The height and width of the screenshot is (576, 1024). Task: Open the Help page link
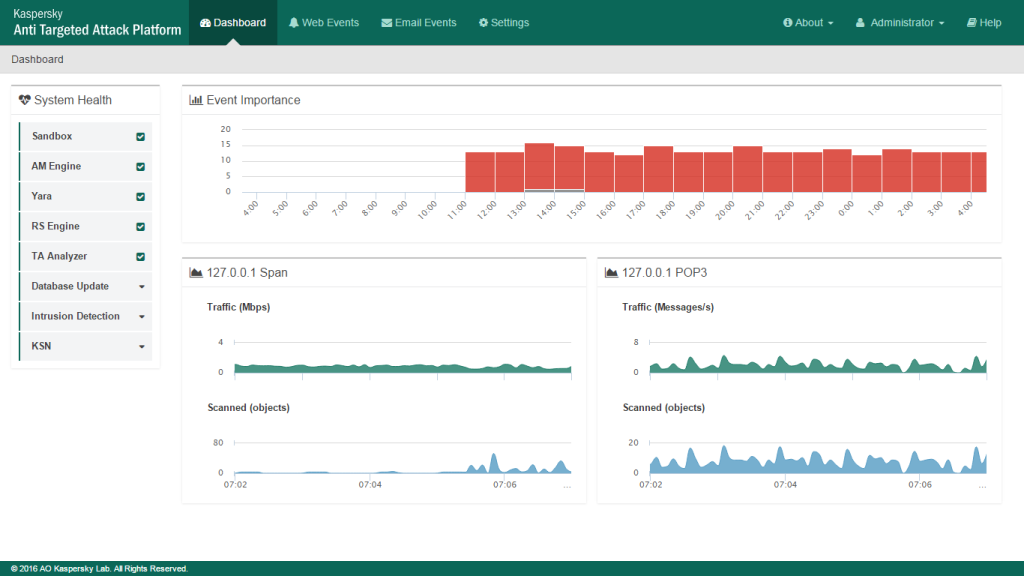click(x=984, y=23)
